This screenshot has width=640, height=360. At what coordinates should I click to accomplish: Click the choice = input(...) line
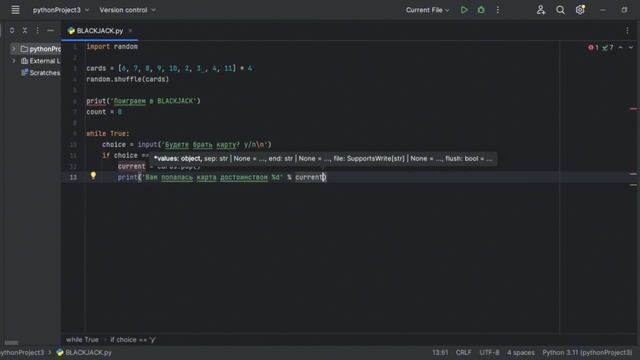click(x=187, y=144)
